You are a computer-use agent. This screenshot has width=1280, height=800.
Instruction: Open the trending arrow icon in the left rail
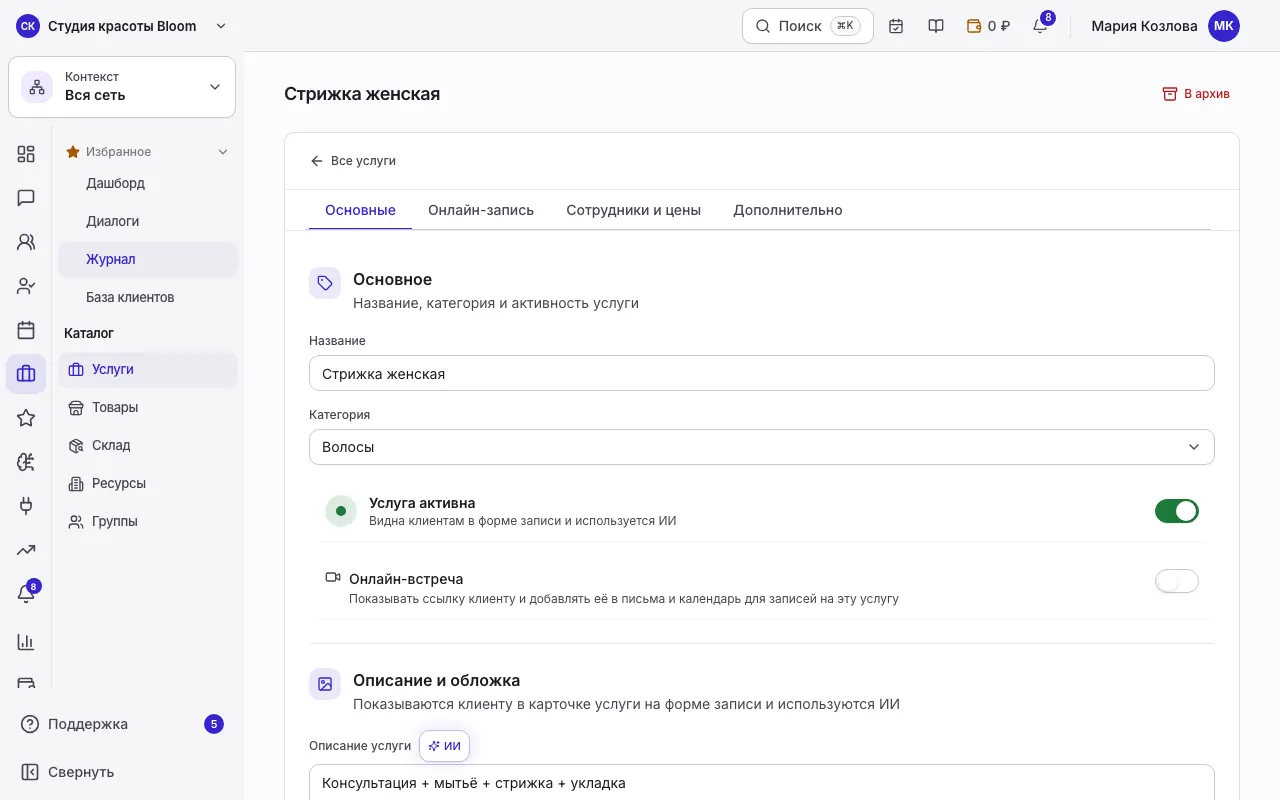[x=26, y=550]
